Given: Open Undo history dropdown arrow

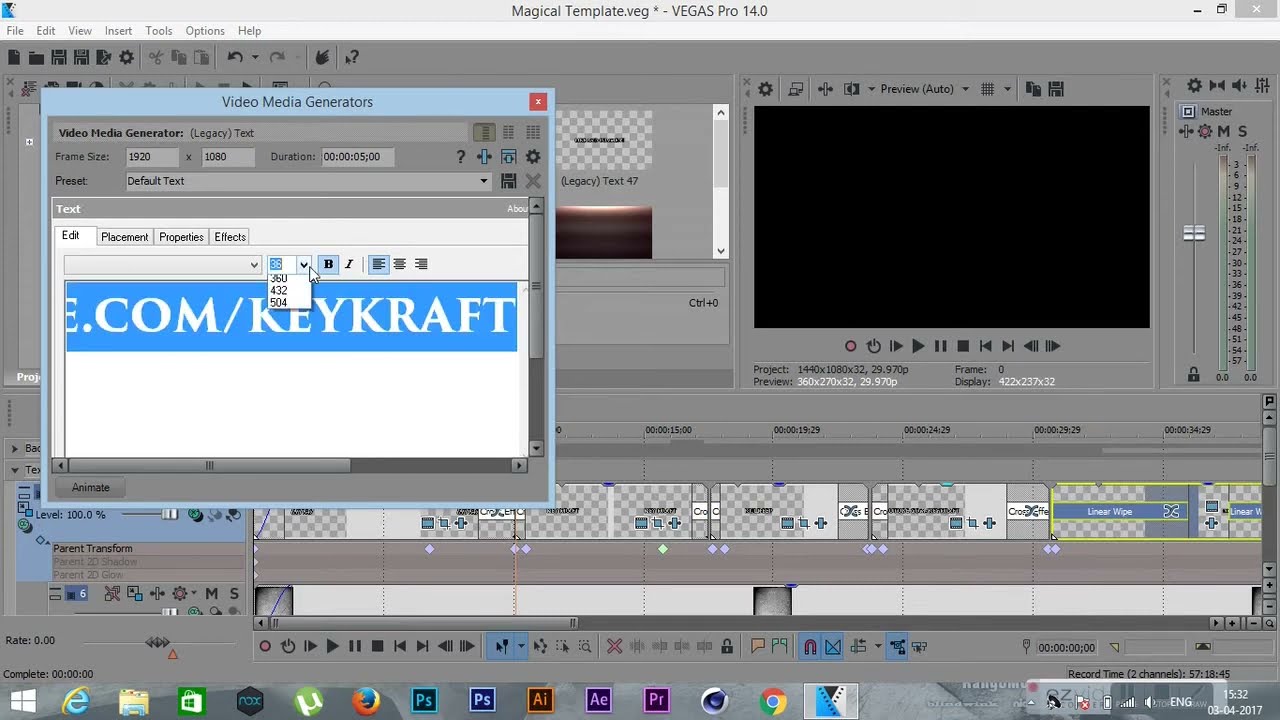Looking at the screenshot, I should coord(255,58).
